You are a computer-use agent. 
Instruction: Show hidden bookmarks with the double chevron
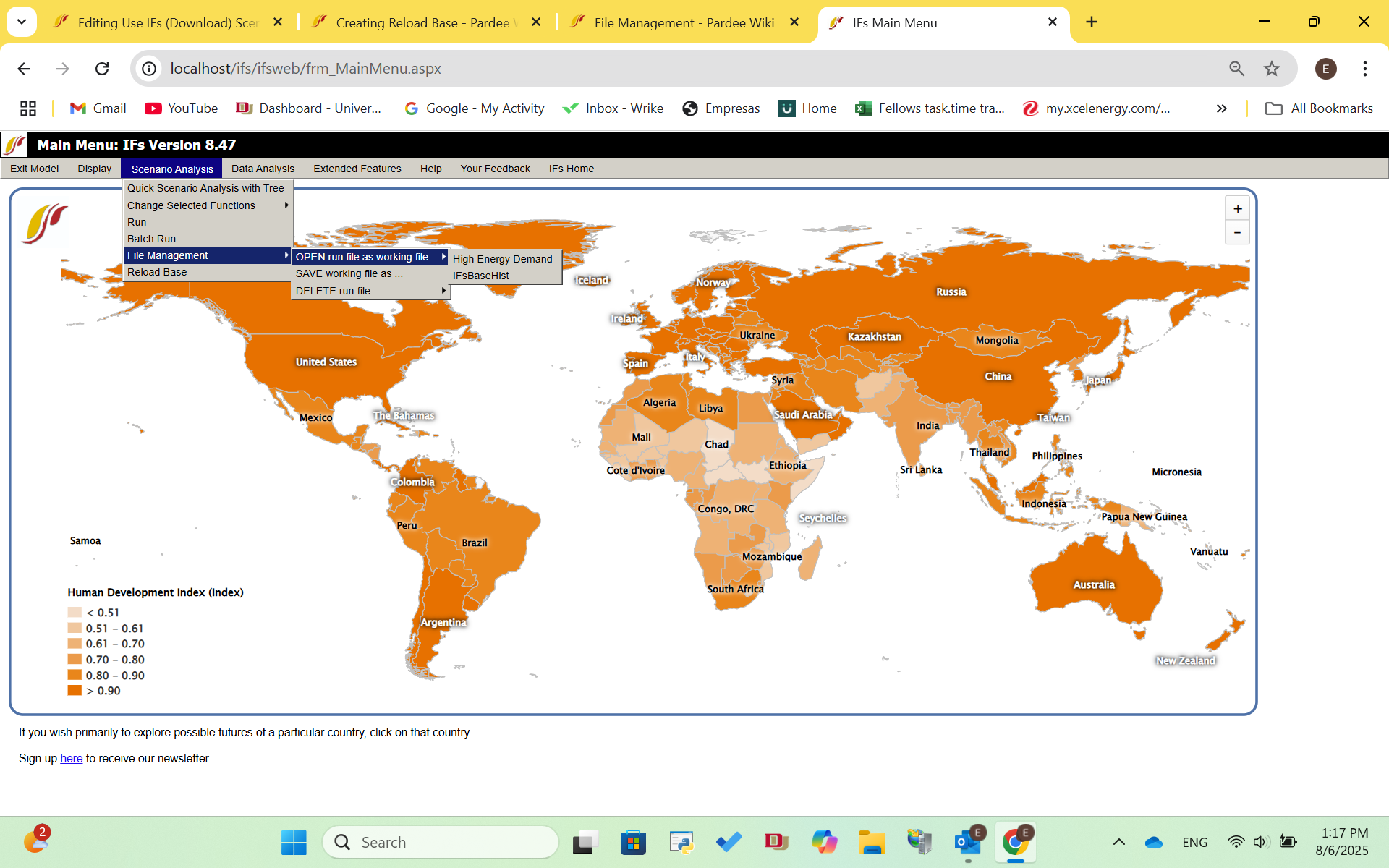1221,109
